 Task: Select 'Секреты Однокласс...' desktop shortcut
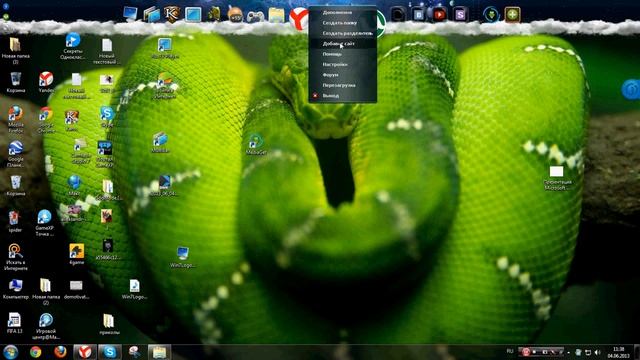click(73, 46)
